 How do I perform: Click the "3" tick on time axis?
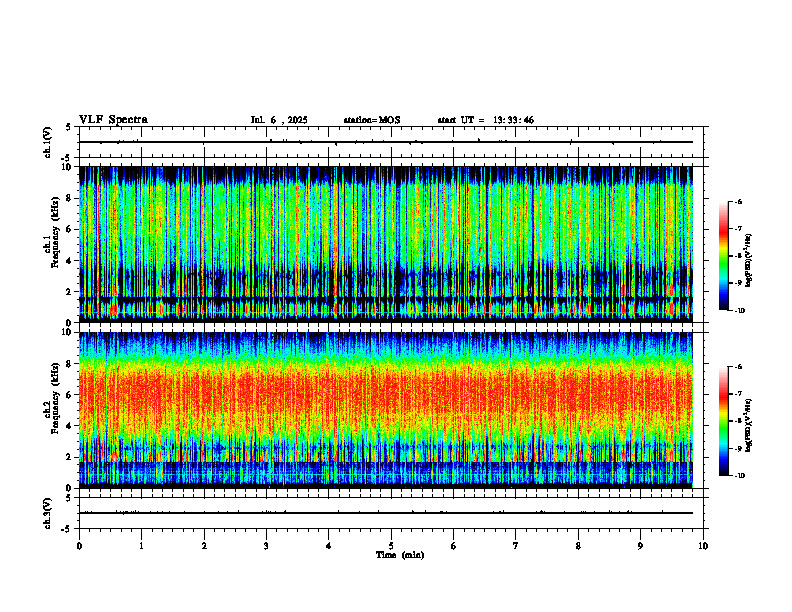(x=266, y=546)
